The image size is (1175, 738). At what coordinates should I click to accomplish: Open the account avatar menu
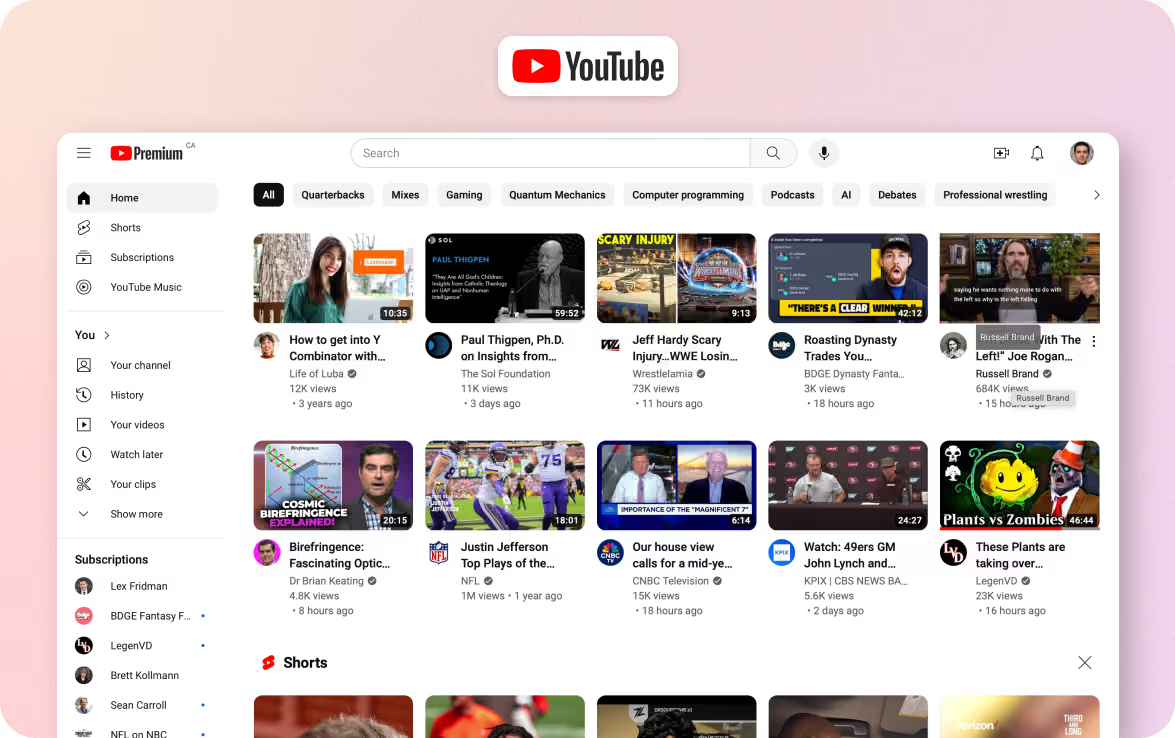click(x=1081, y=153)
